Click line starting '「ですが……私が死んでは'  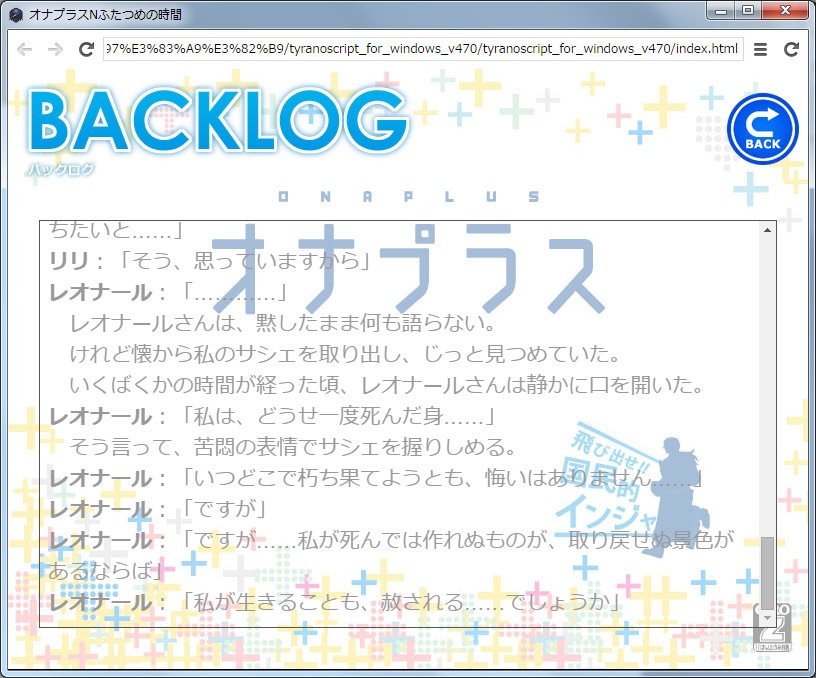(x=391, y=556)
